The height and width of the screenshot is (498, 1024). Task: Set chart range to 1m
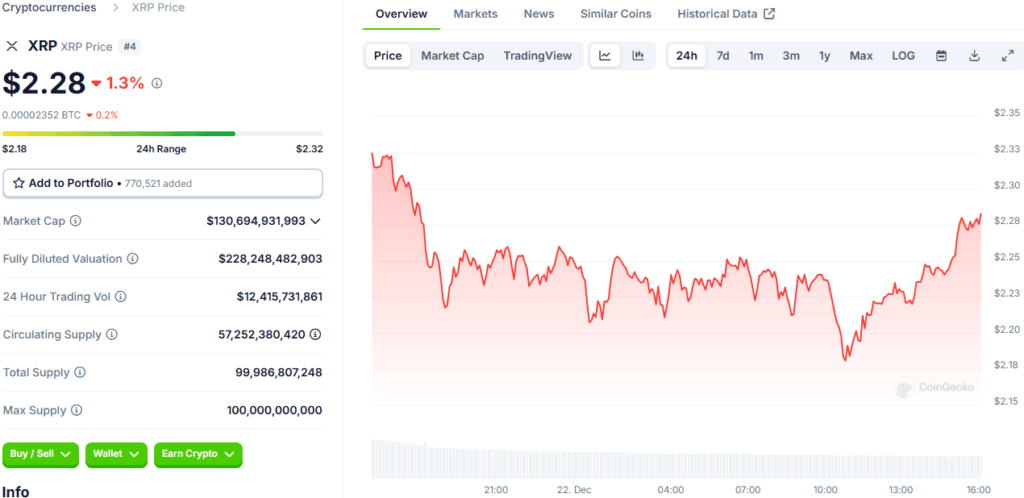click(x=756, y=56)
